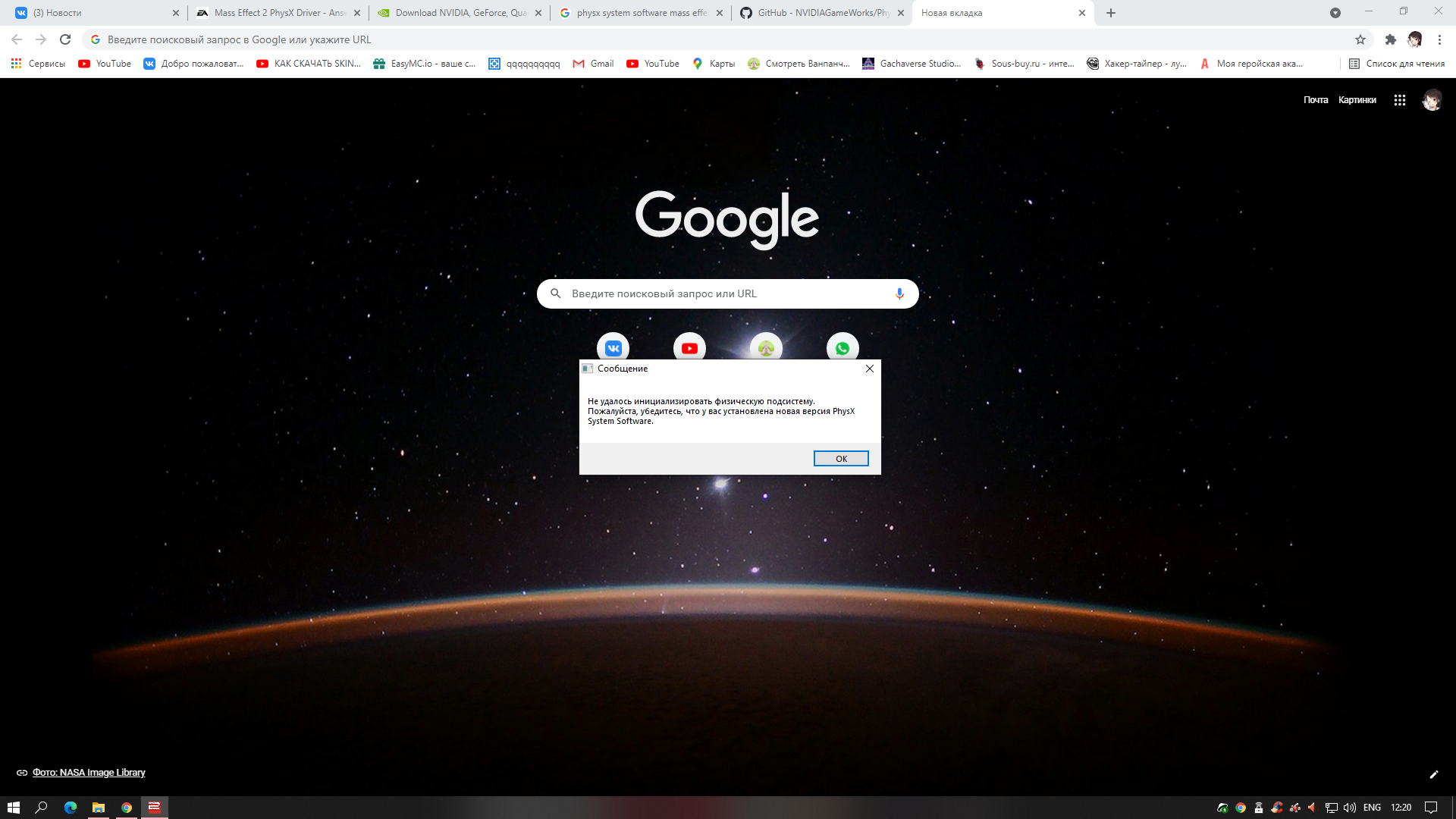Image resolution: width=1456 pixels, height=819 pixels.
Task: Switch to the Download NVIDIA GeForce tab
Action: (x=460, y=13)
